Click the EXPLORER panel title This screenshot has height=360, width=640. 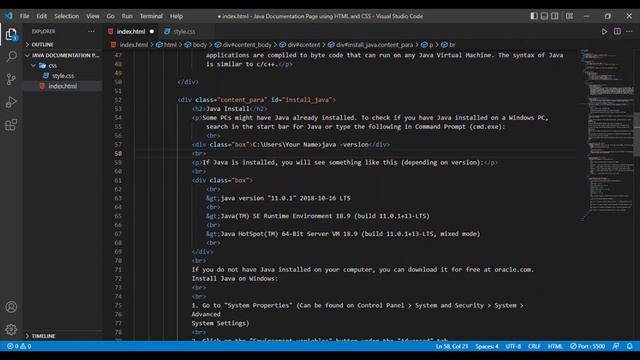coord(44,31)
